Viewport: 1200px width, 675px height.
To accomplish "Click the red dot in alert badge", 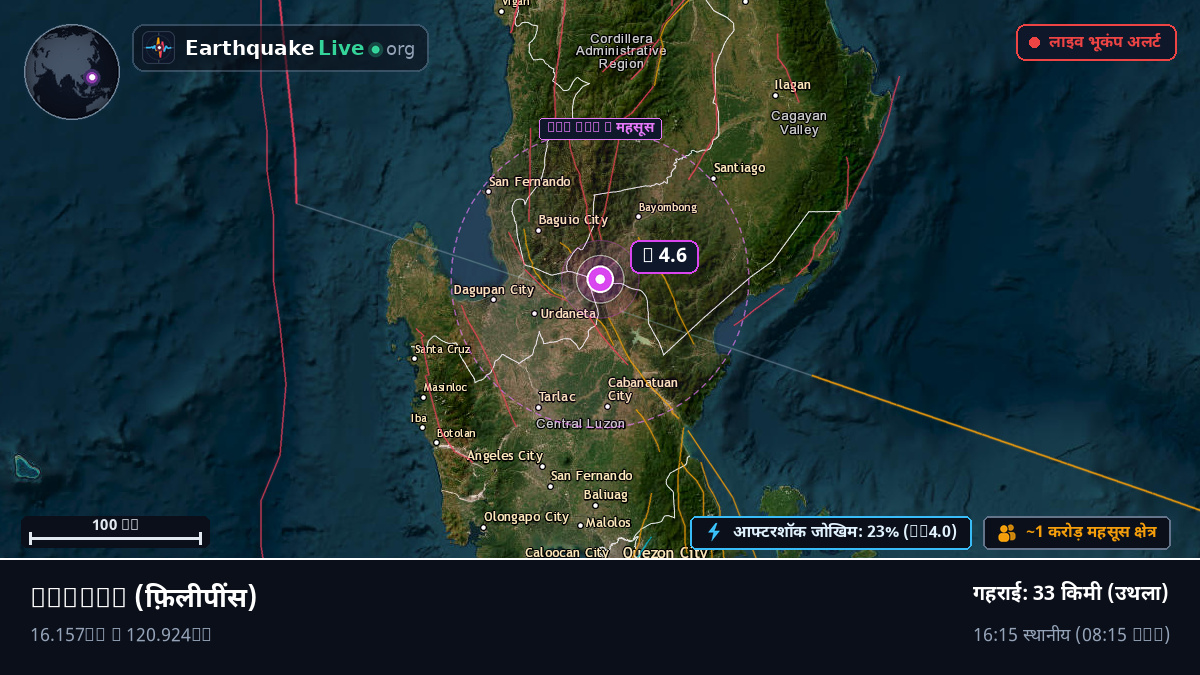I will click(x=1034, y=43).
